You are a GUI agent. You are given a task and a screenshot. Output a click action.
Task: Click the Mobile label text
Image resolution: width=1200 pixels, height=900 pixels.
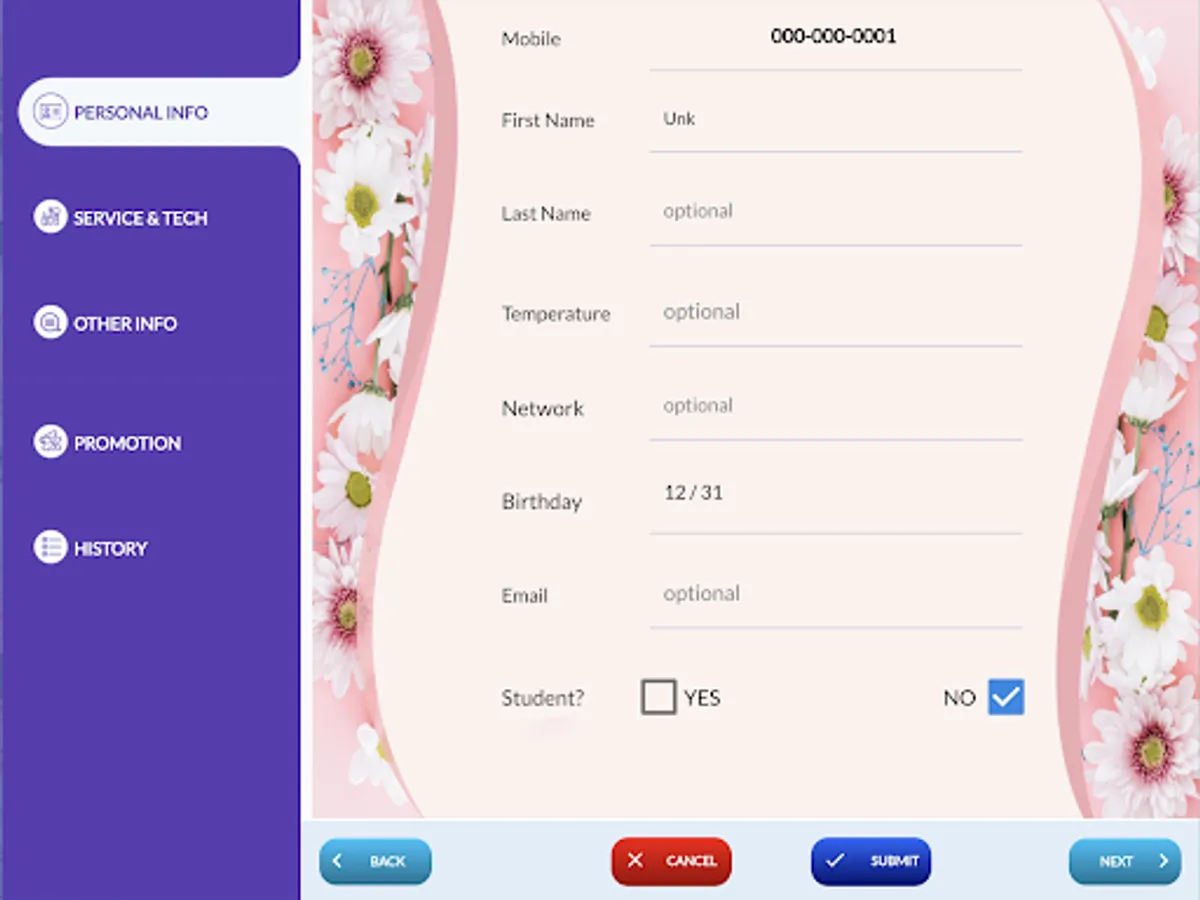tap(531, 39)
